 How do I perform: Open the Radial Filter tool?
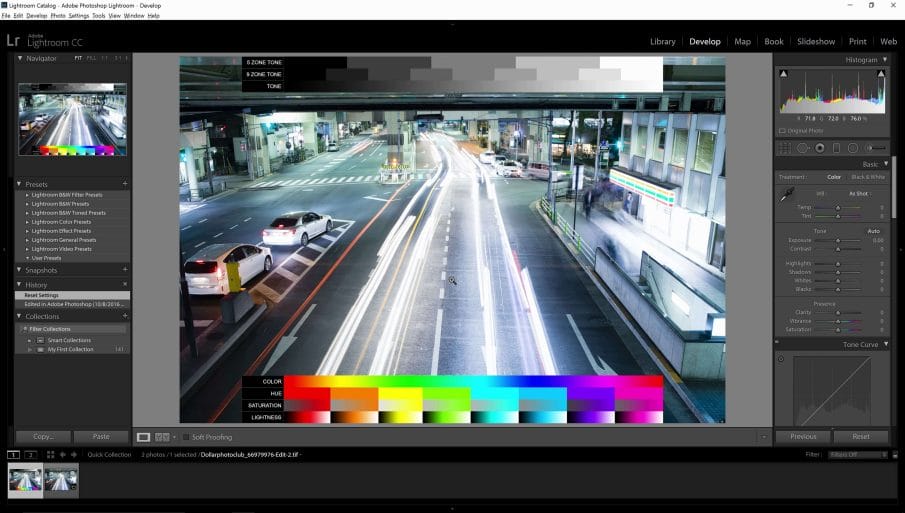(x=853, y=148)
